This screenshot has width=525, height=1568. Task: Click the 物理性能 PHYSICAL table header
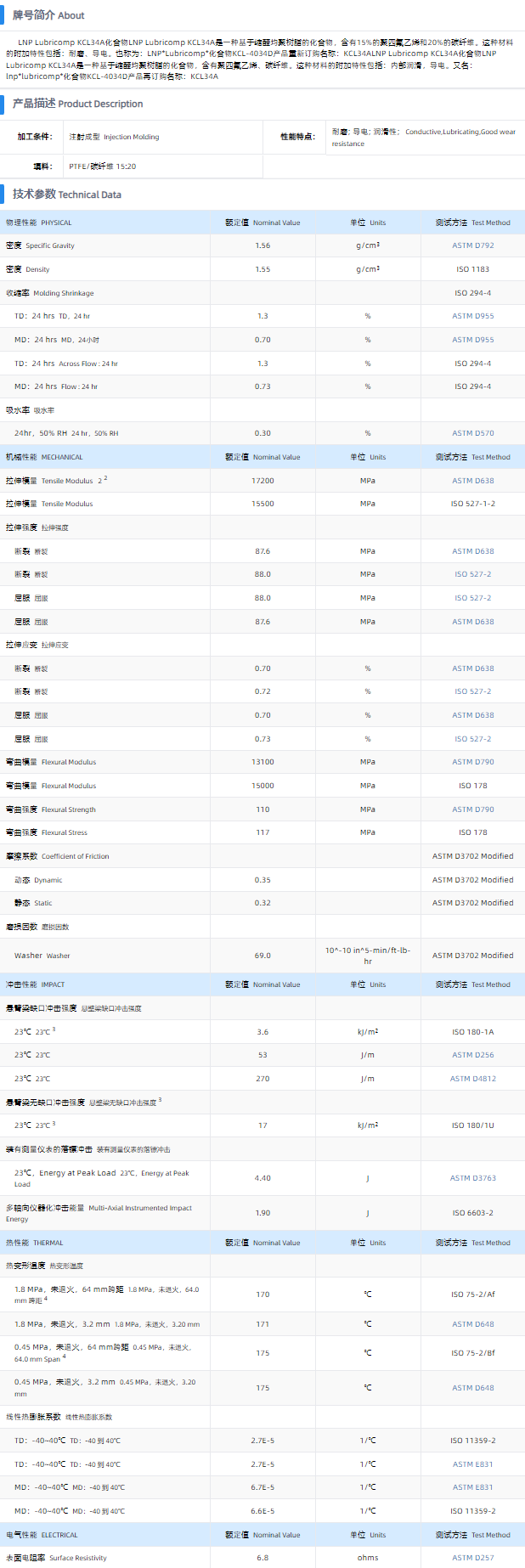39,223
